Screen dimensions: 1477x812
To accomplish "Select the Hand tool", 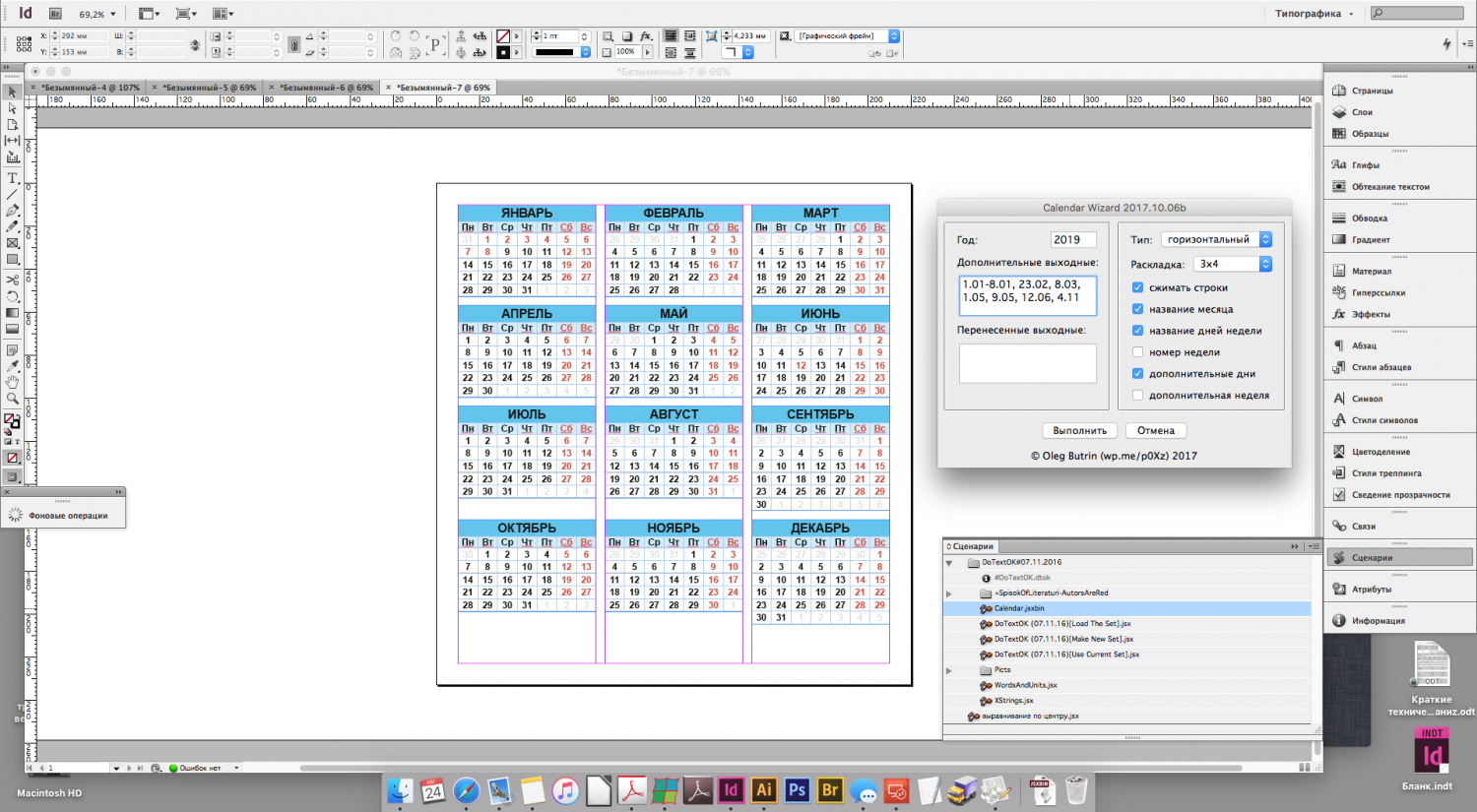I will point(13,382).
